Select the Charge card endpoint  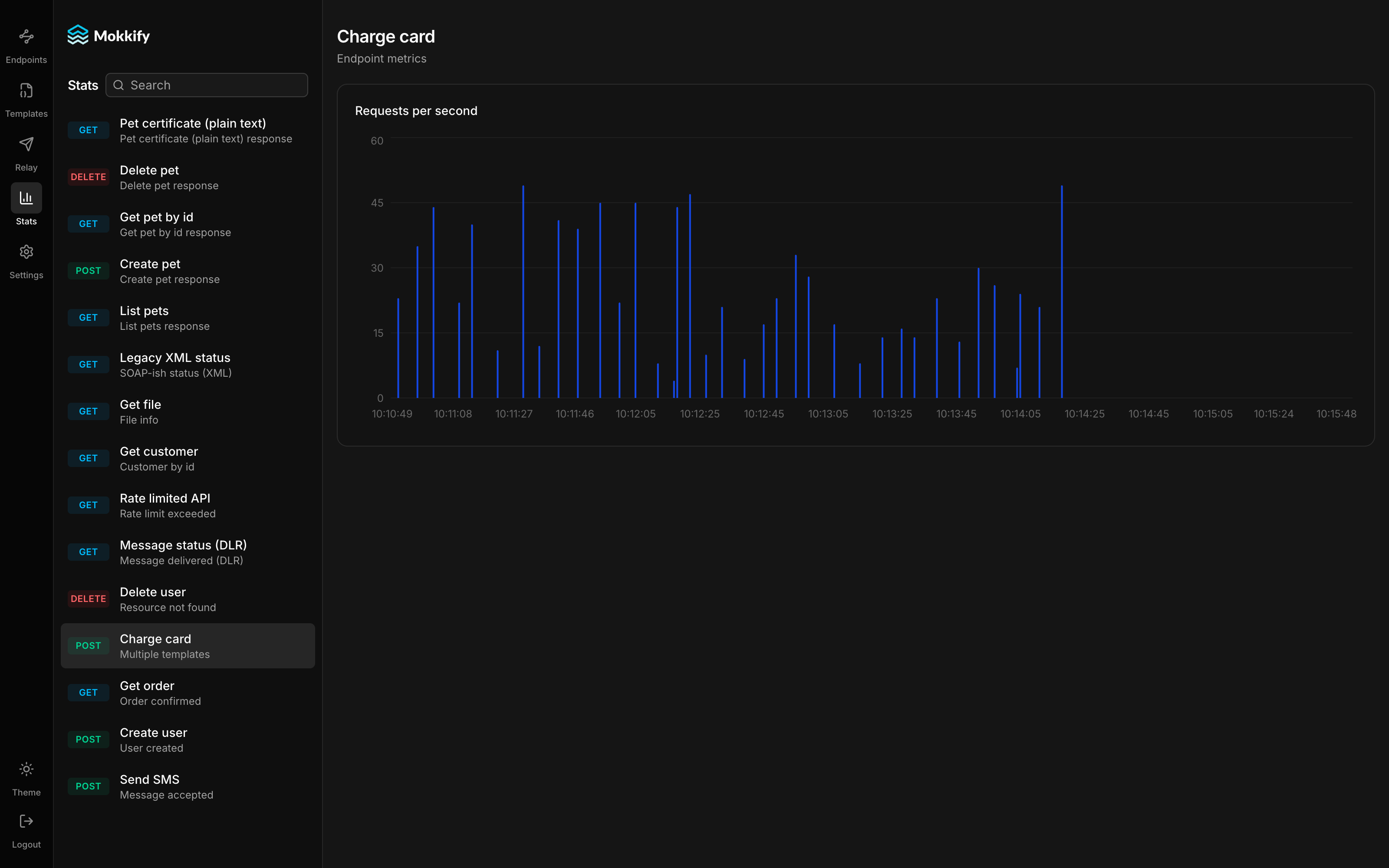[188, 646]
